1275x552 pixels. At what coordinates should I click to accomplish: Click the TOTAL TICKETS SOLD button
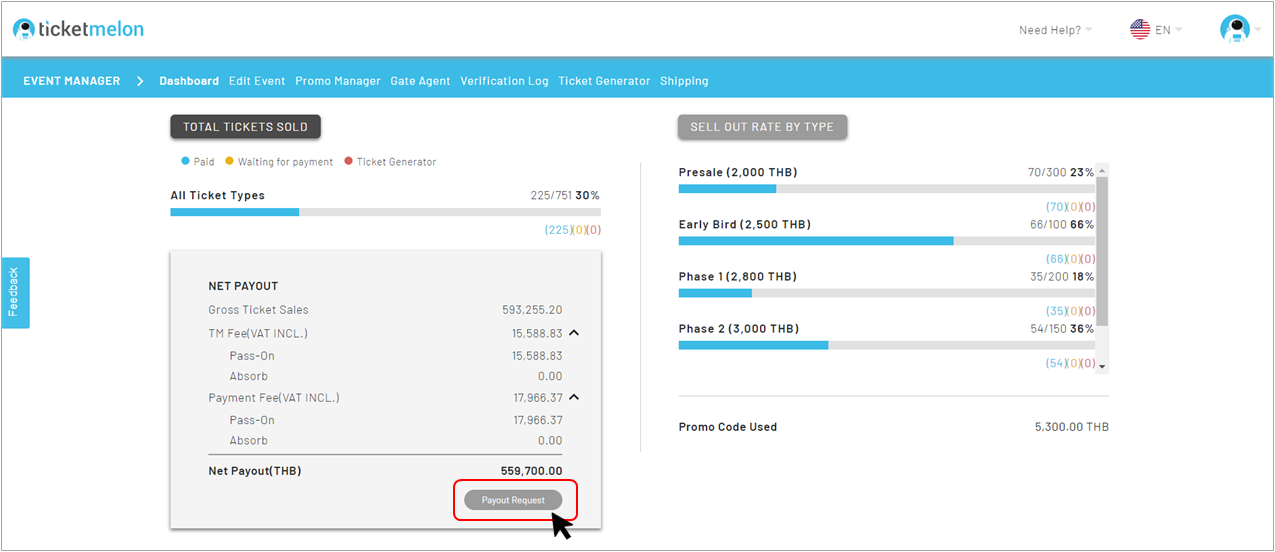(x=245, y=127)
